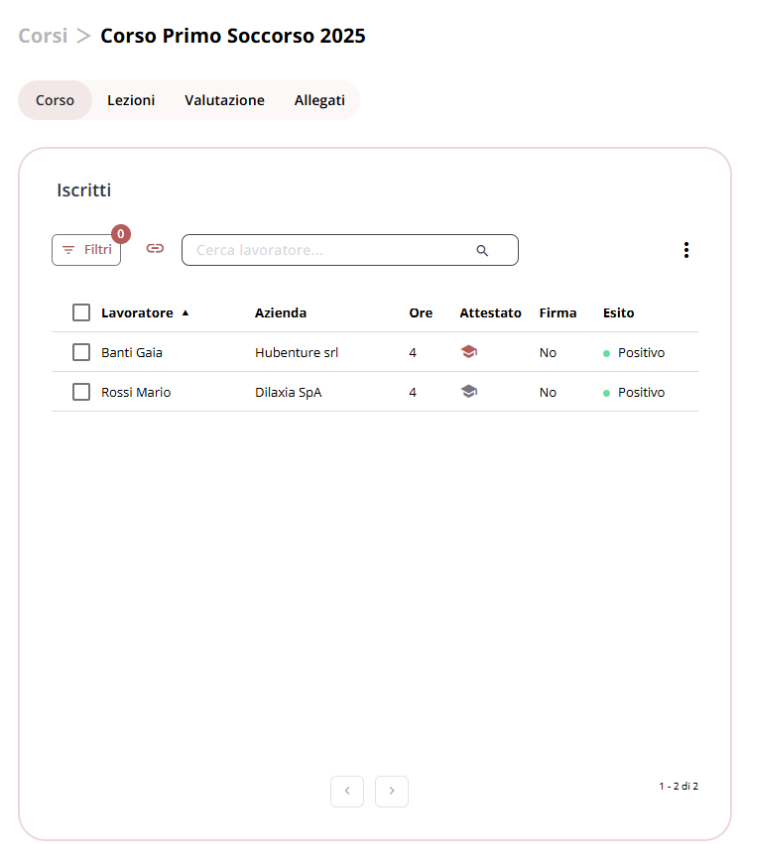Sort by the Azienda column header

(281, 313)
